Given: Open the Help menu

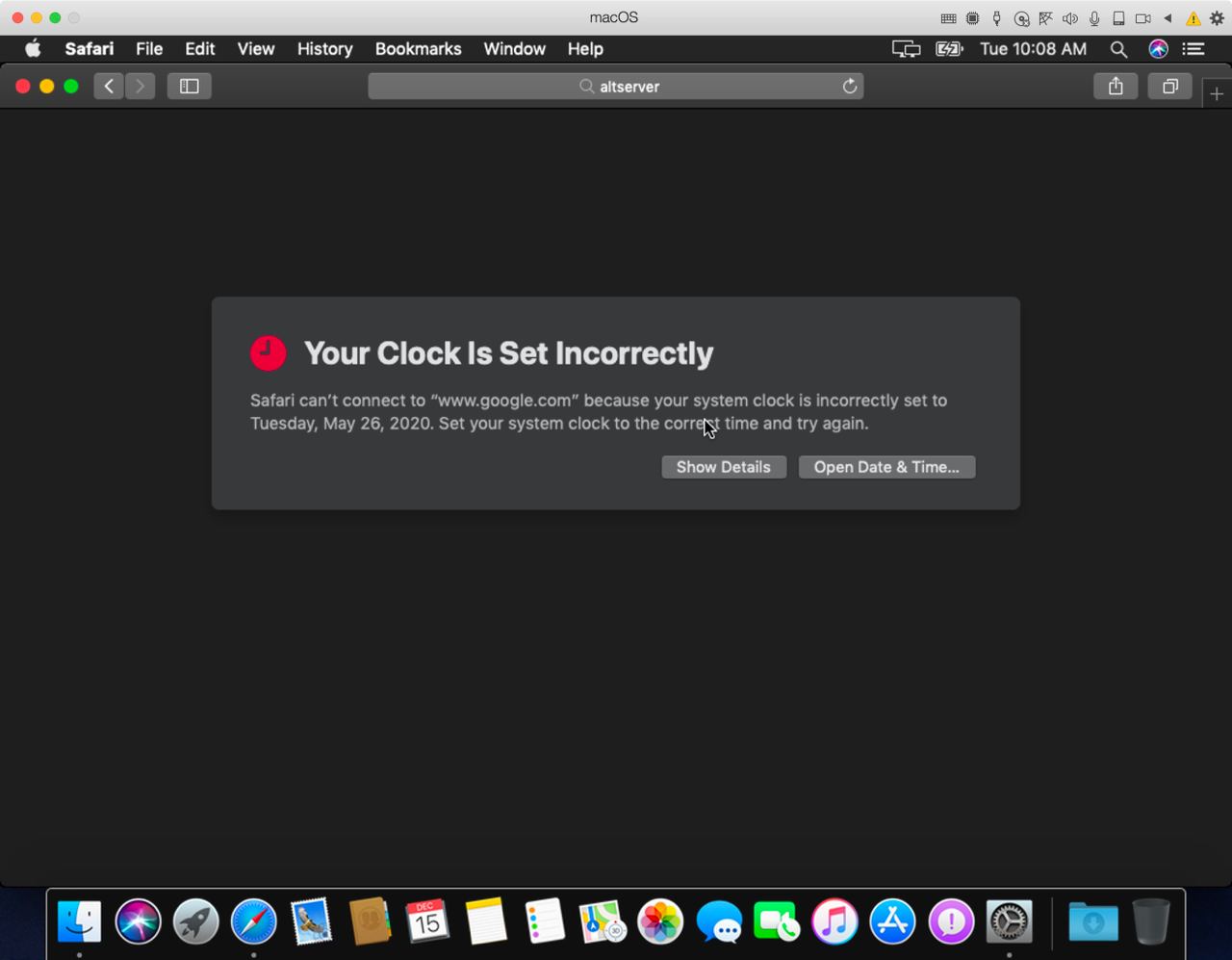Looking at the screenshot, I should tap(585, 49).
